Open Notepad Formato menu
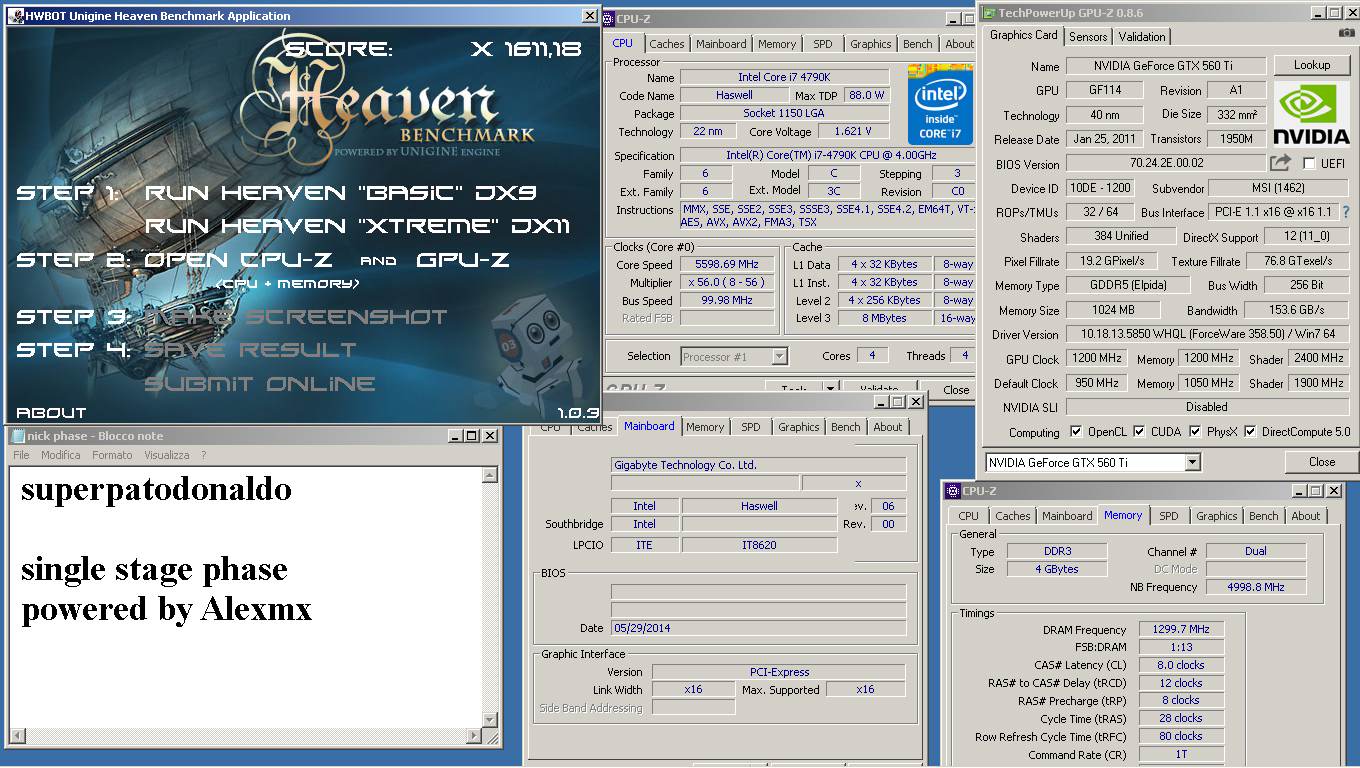The height and width of the screenshot is (768, 1360). tap(112, 455)
